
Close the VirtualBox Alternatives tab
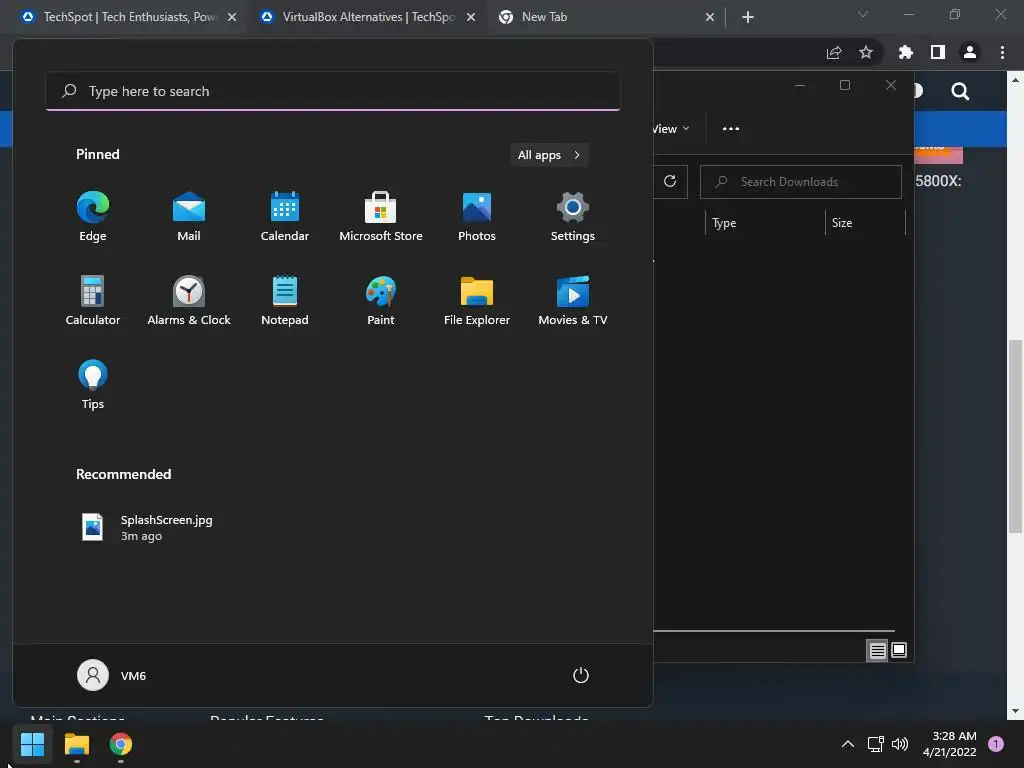(471, 17)
